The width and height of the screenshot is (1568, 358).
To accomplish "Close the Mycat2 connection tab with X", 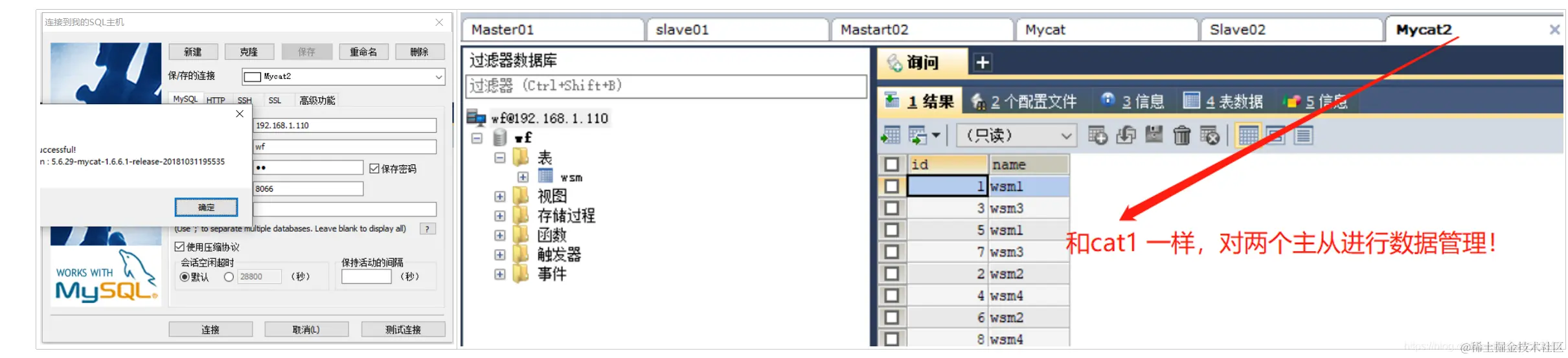I will pos(1554,30).
